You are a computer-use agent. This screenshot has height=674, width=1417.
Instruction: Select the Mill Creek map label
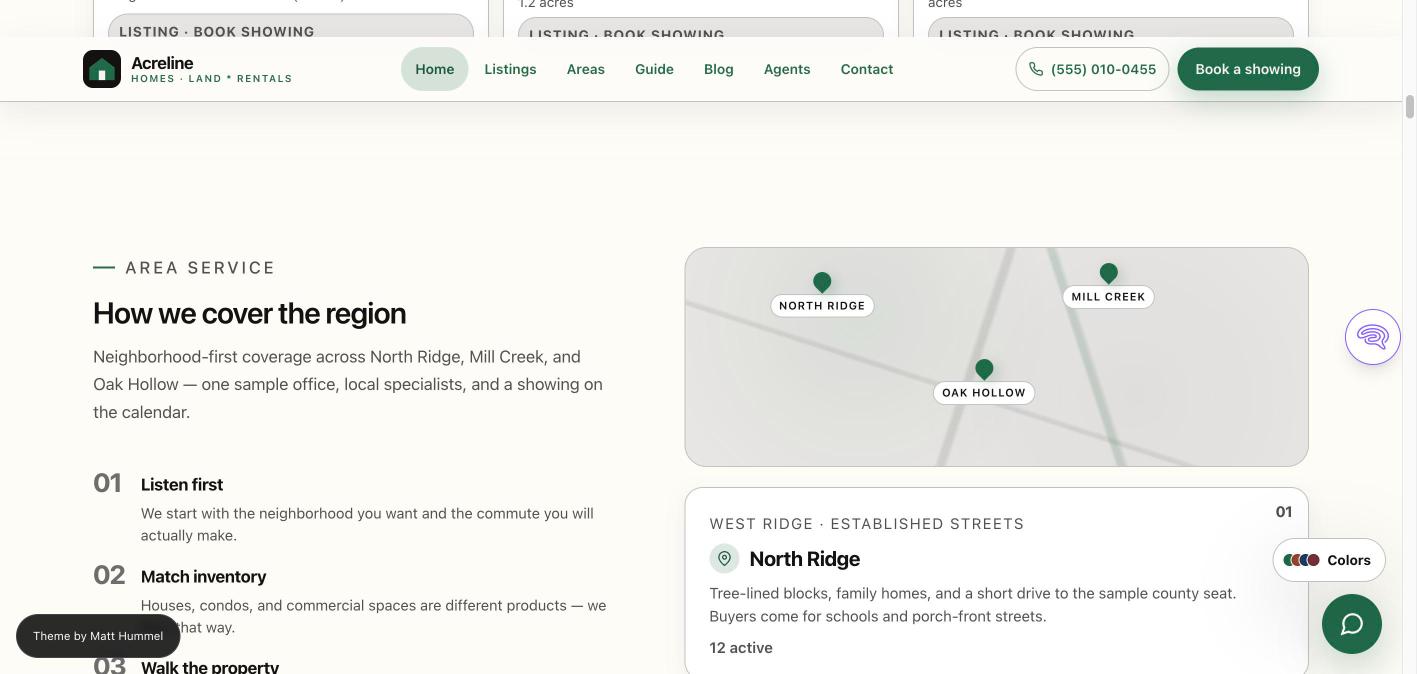pyautogui.click(x=1108, y=297)
